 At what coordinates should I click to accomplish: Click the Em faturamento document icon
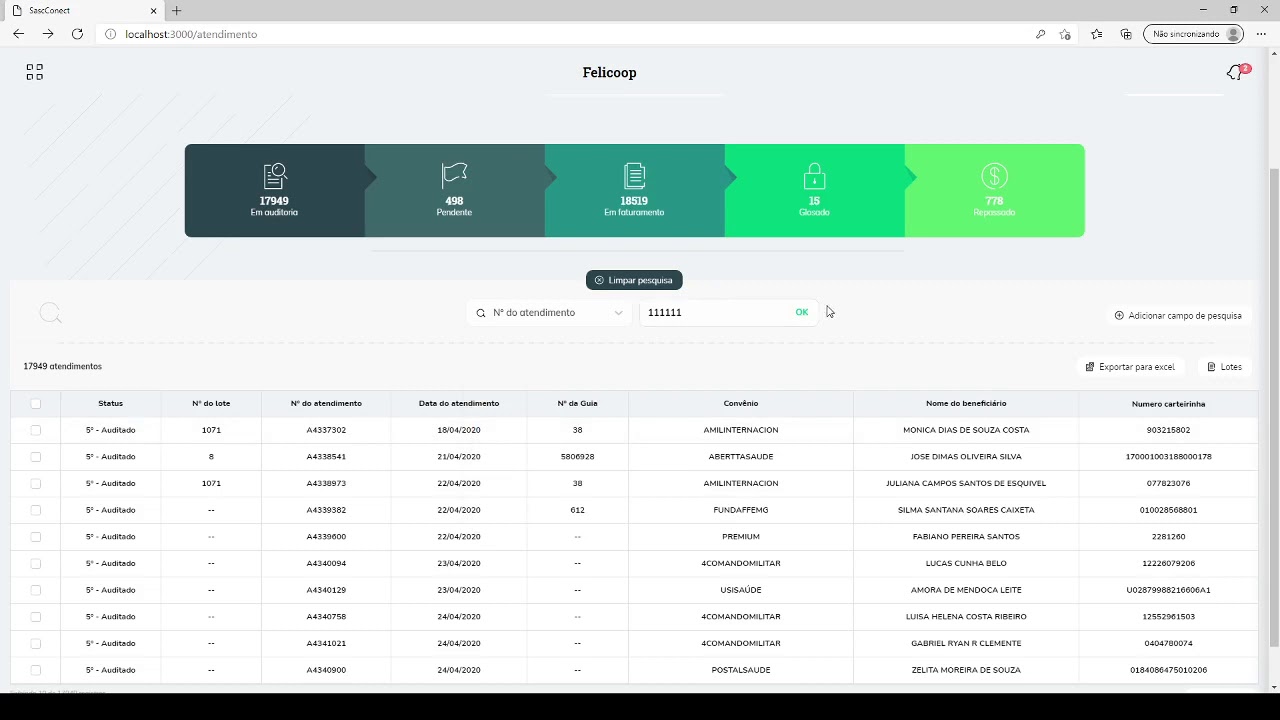click(634, 176)
